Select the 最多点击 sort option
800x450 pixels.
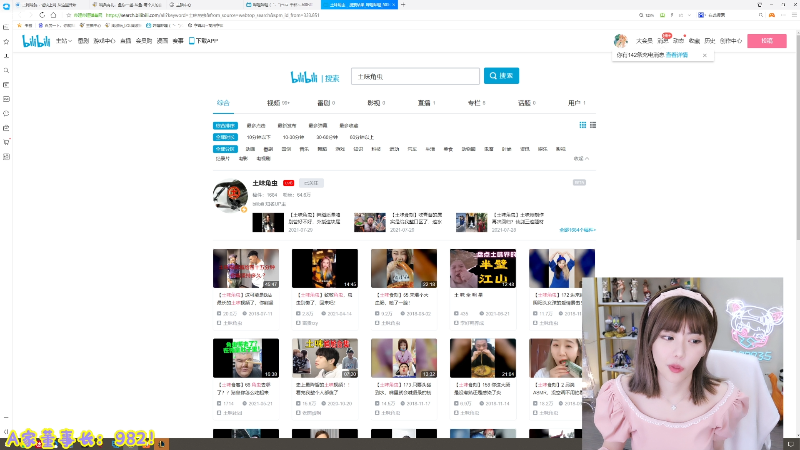tap(256, 126)
